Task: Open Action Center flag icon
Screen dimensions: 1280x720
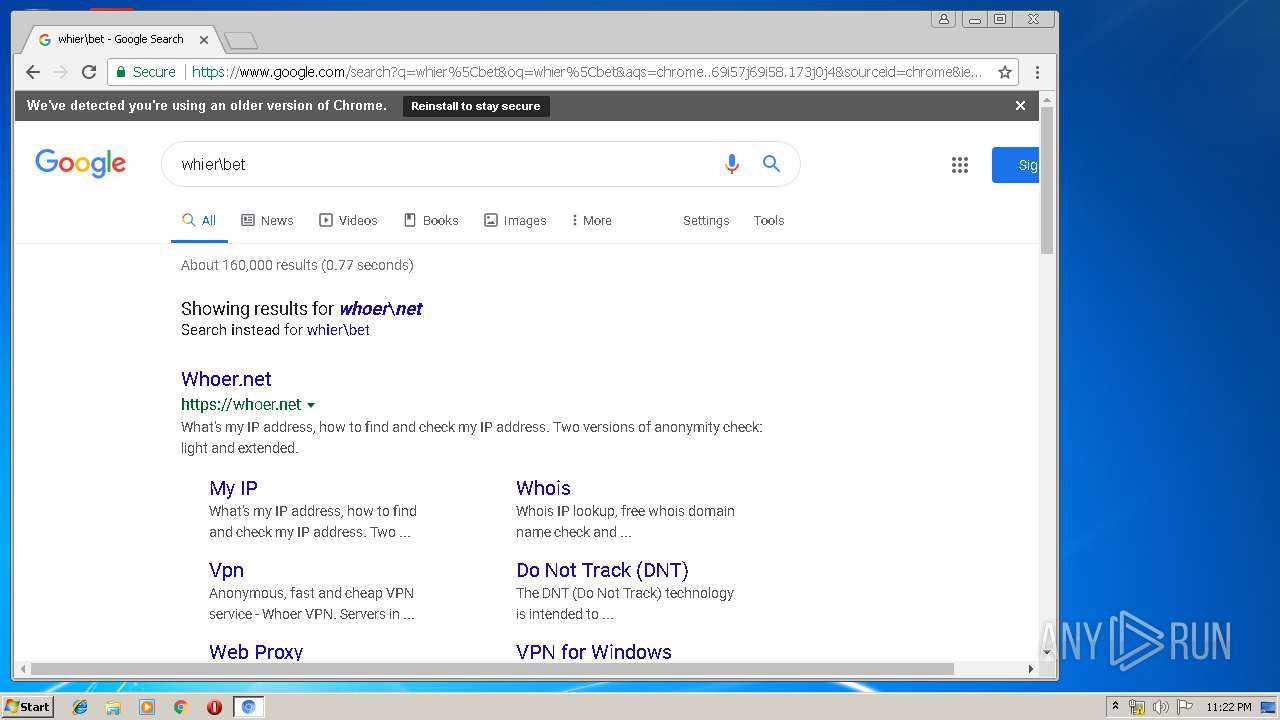Action: pos(1185,707)
